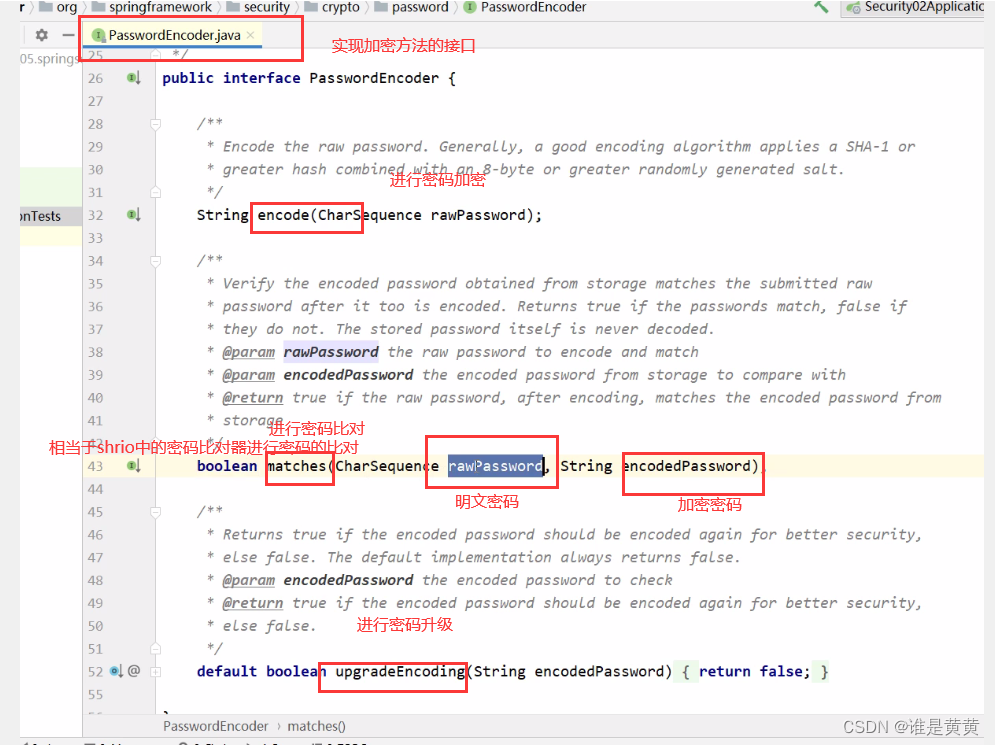Open the Security02Application run configuration dropdown

point(915,7)
